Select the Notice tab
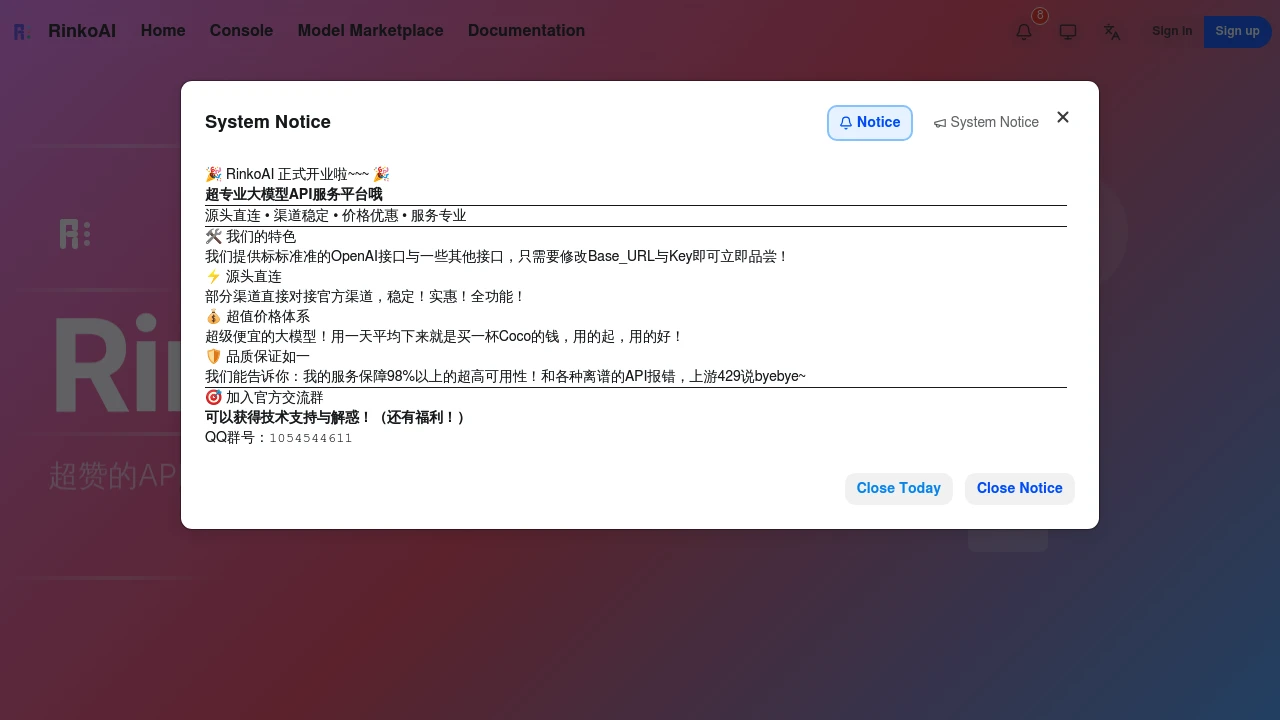Screen dimensions: 1280x720 pos(869,122)
